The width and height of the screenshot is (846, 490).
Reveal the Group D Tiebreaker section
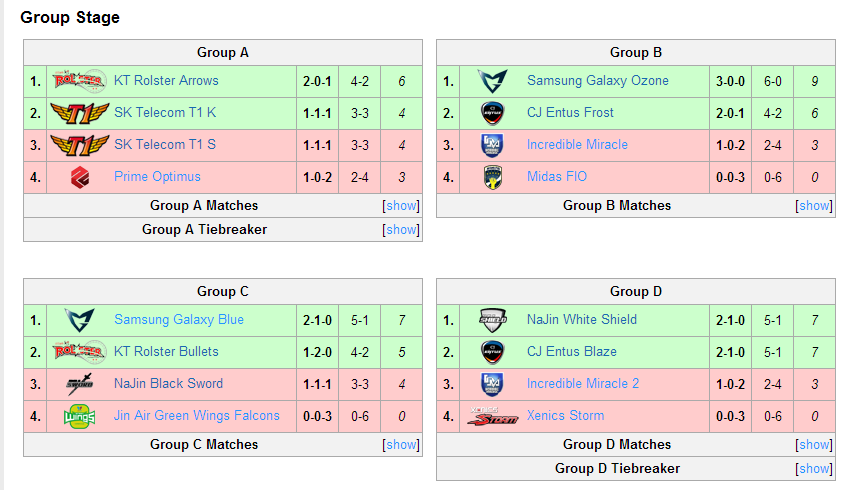pyautogui.click(x=814, y=468)
